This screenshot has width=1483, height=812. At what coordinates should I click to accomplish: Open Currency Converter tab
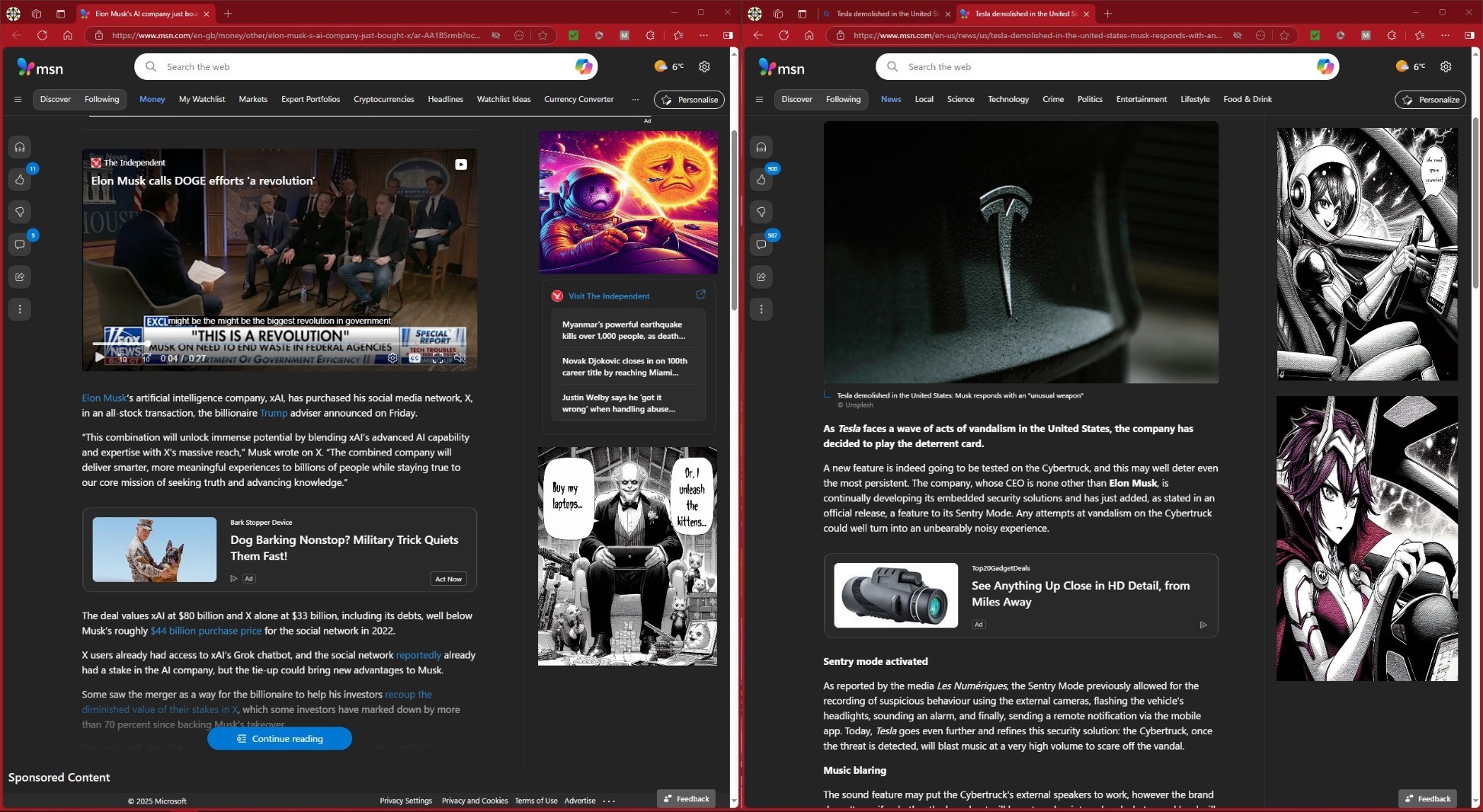579,99
